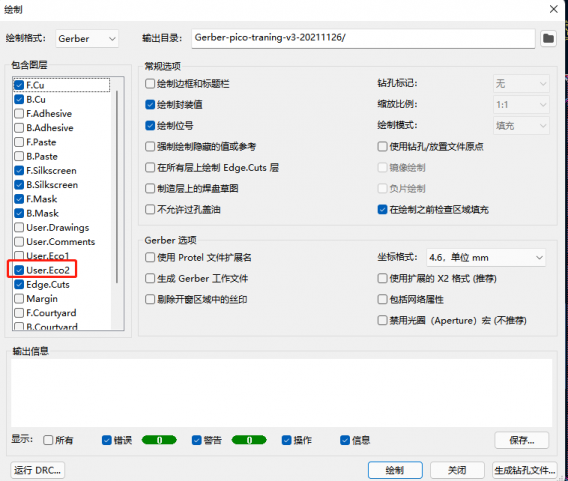Toggle the Edge.Cuts layer checkbox
568x481 pixels.
(x=19, y=284)
